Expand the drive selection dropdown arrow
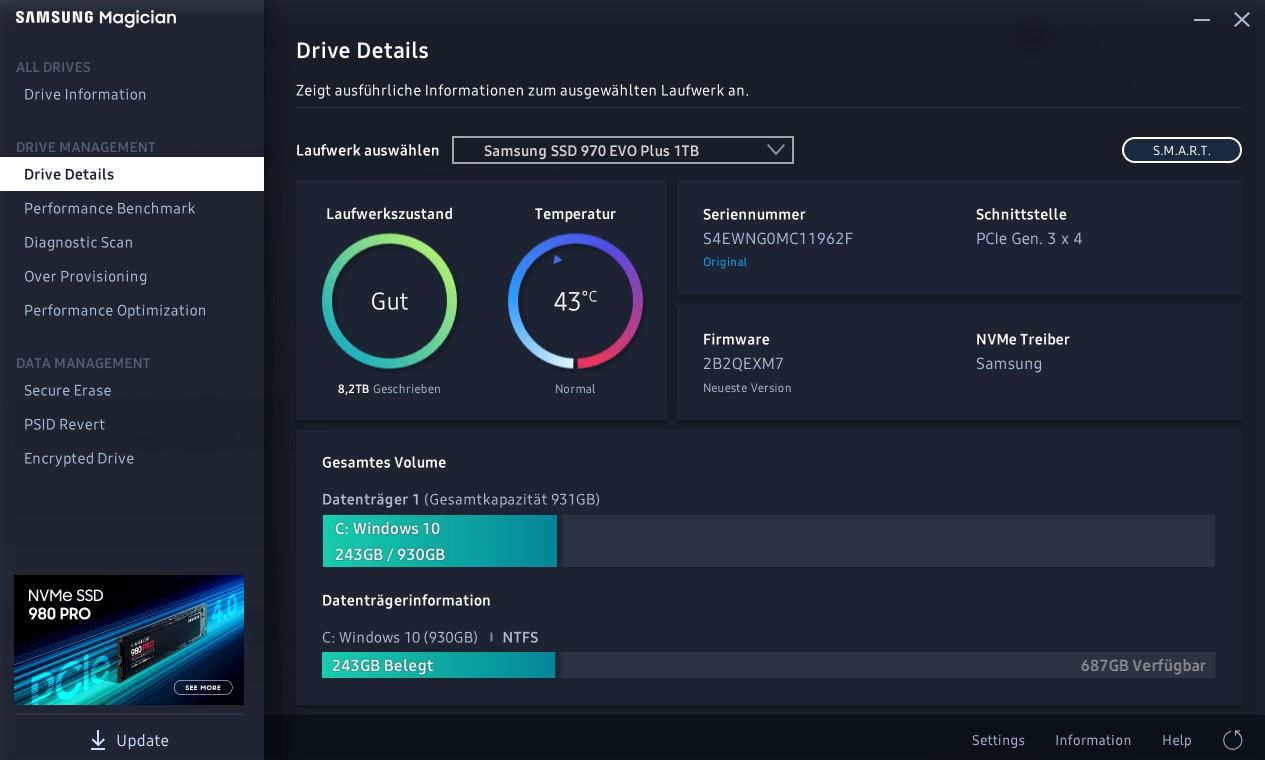This screenshot has width=1265, height=760. tap(776, 150)
